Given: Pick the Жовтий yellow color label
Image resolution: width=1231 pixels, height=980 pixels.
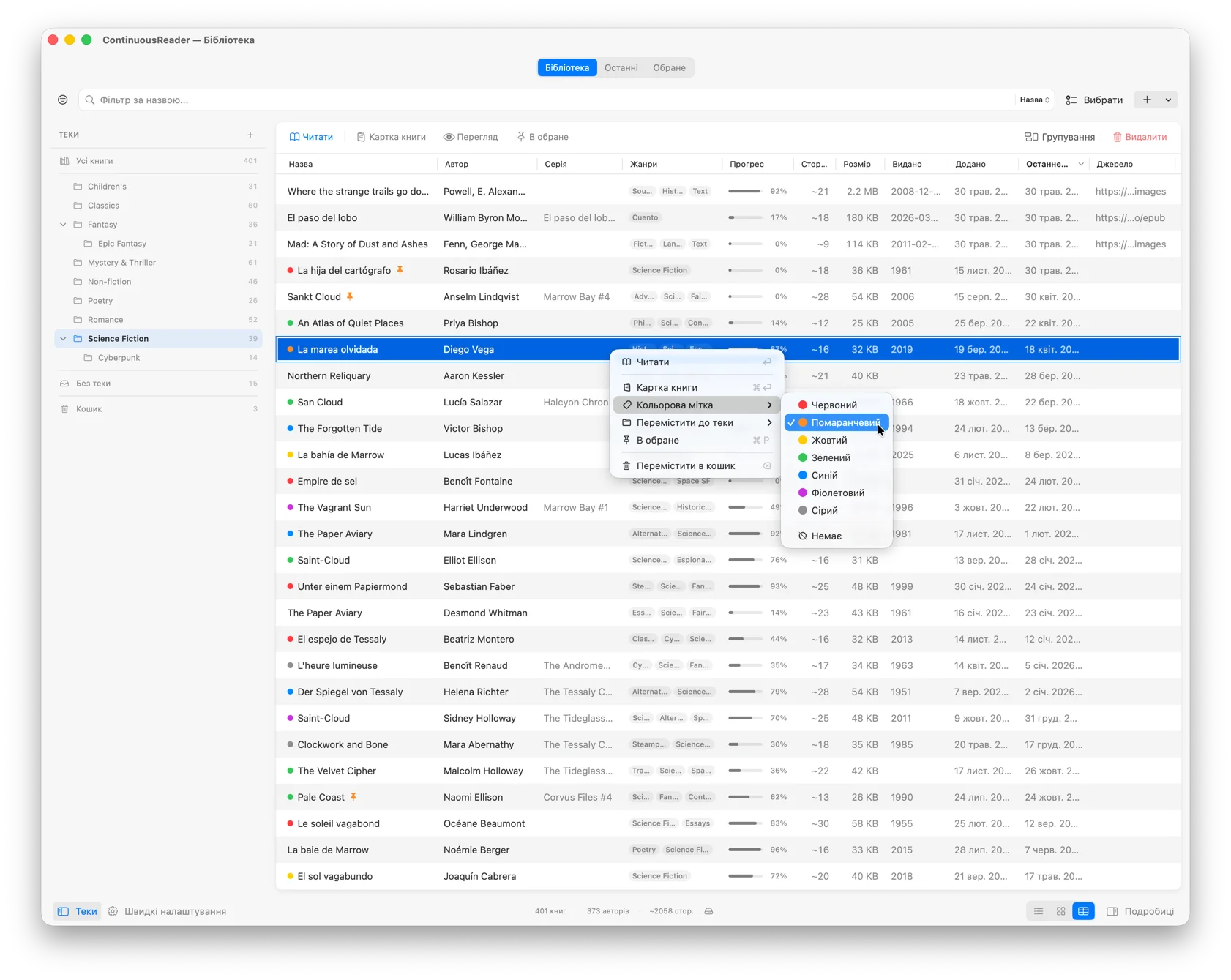Looking at the screenshot, I should pyautogui.click(x=837, y=440).
